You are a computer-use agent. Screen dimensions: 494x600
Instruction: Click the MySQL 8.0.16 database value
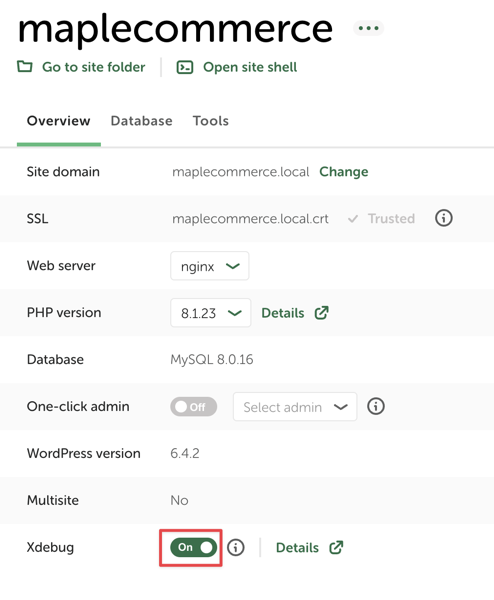tap(212, 360)
